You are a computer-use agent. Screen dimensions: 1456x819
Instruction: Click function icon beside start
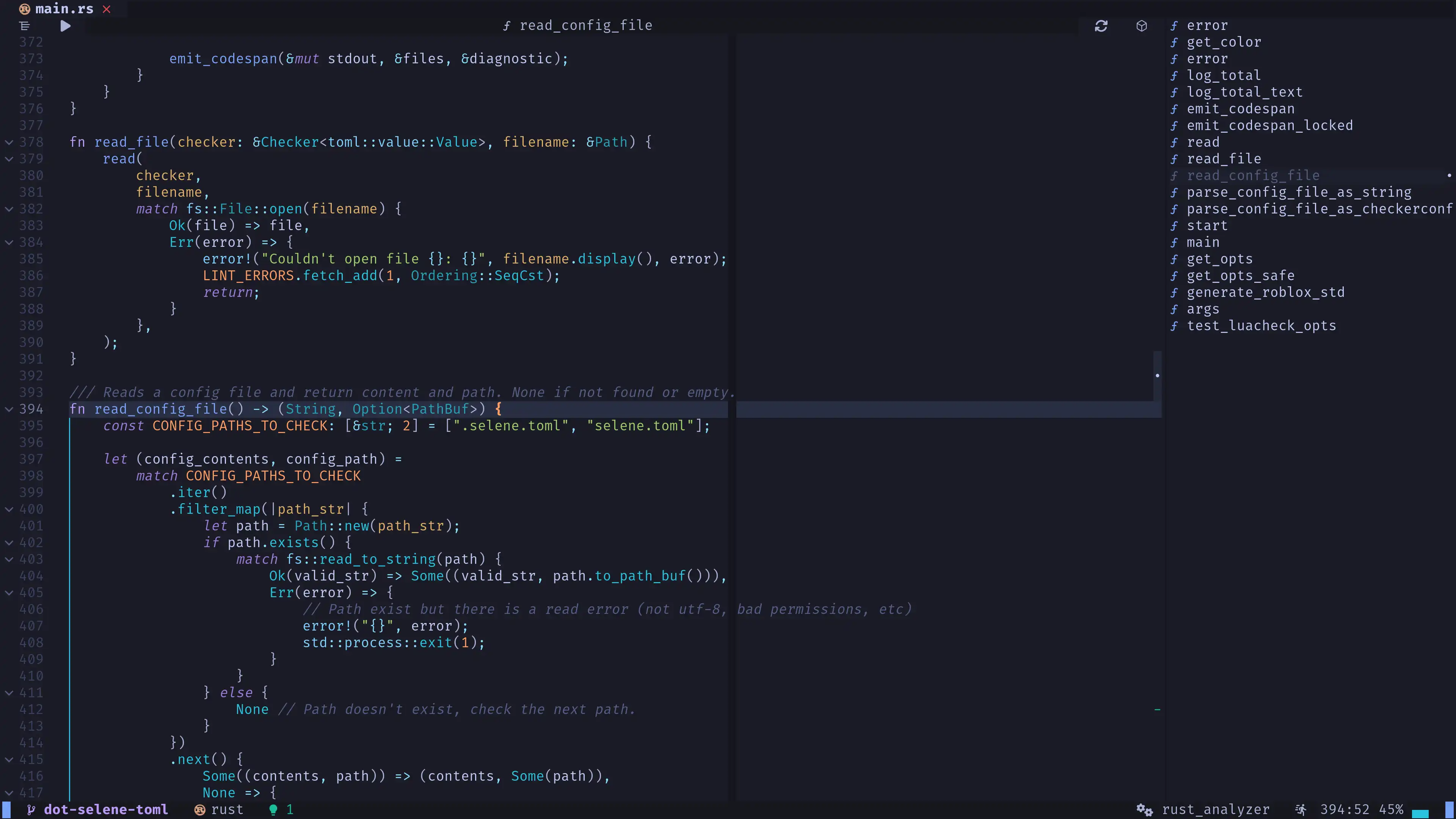pos(1174,226)
